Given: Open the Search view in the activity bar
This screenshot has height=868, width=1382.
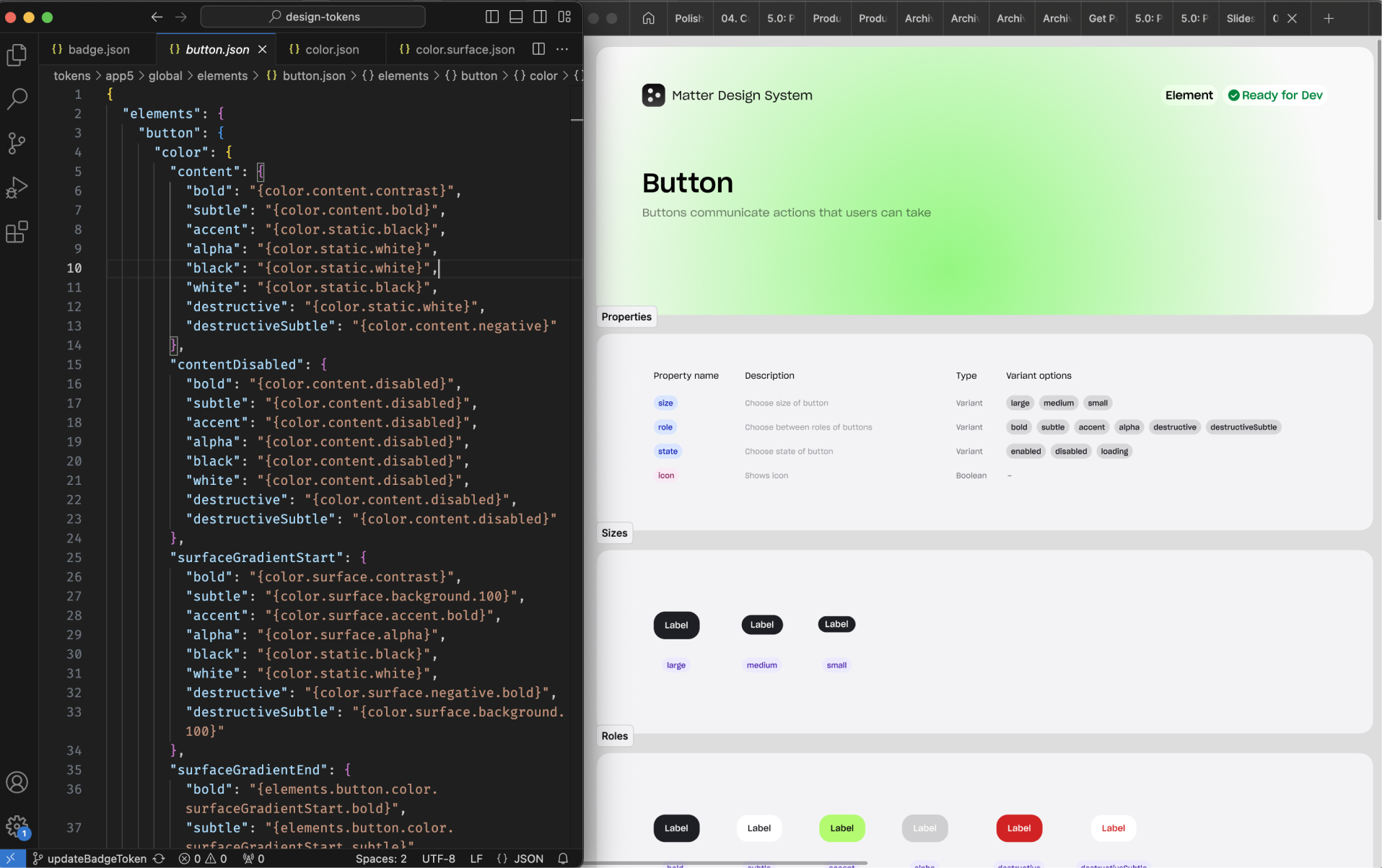Looking at the screenshot, I should [x=17, y=99].
